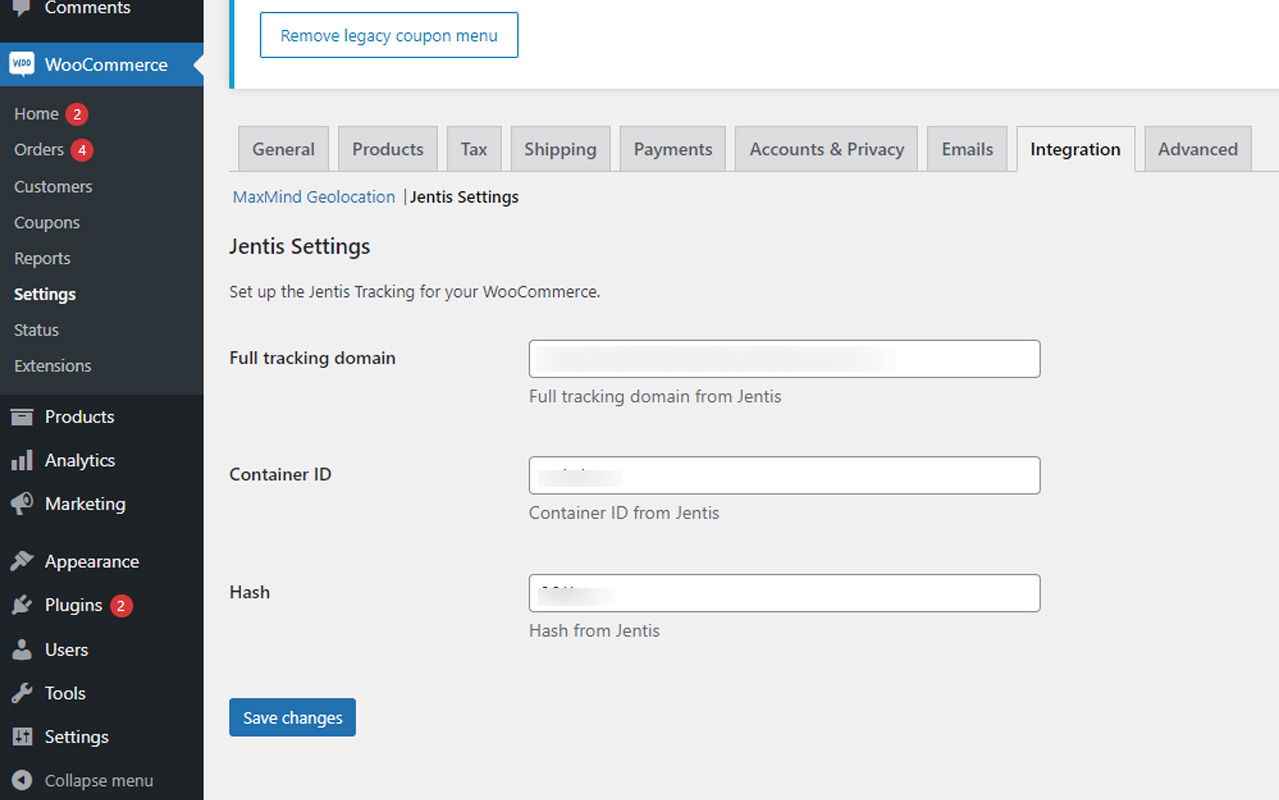1279x800 pixels.
Task: Click the Users person icon
Action: (22, 650)
